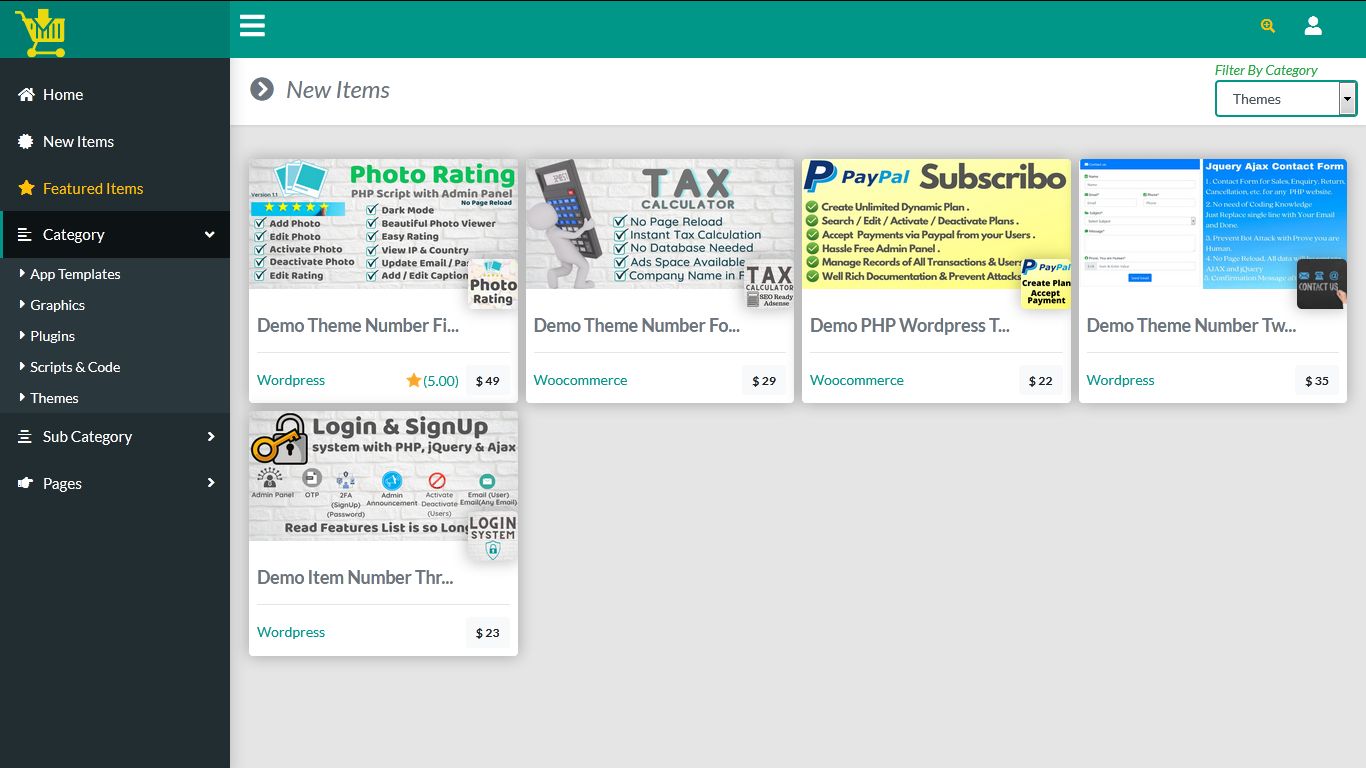Open Demo Theme Number Fi... title
Screen dimensions: 1366x768
pyautogui.click(x=358, y=325)
